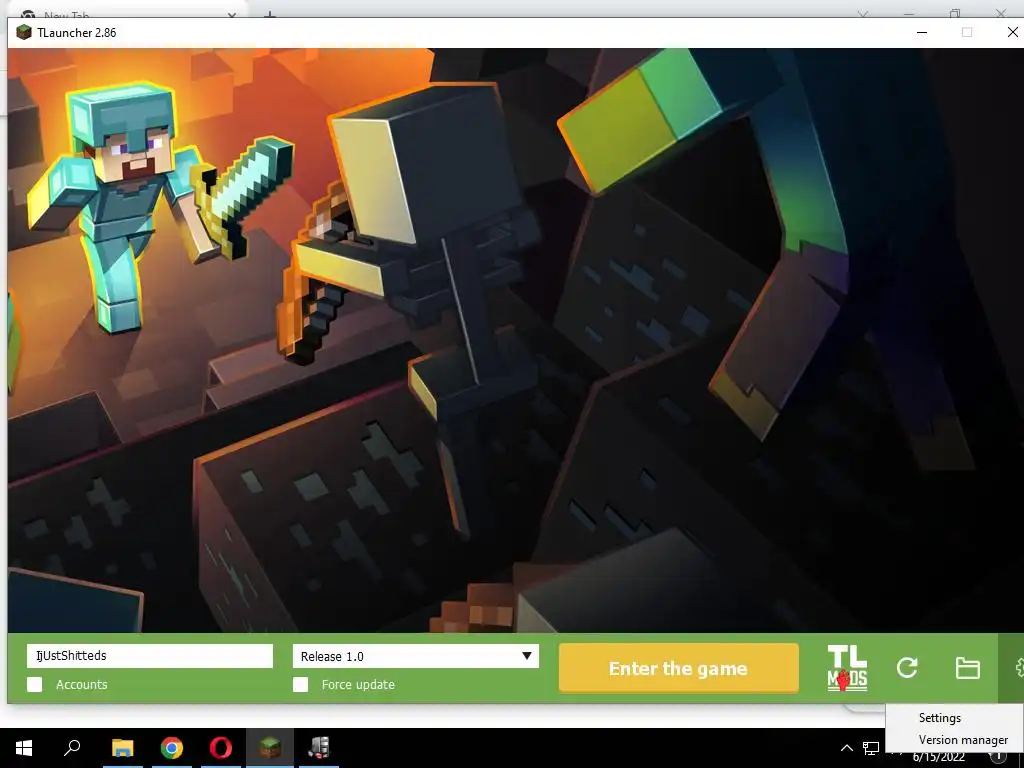Screen dimensions: 1024x768
Task: Open the Windows Start menu
Action: (24, 748)
